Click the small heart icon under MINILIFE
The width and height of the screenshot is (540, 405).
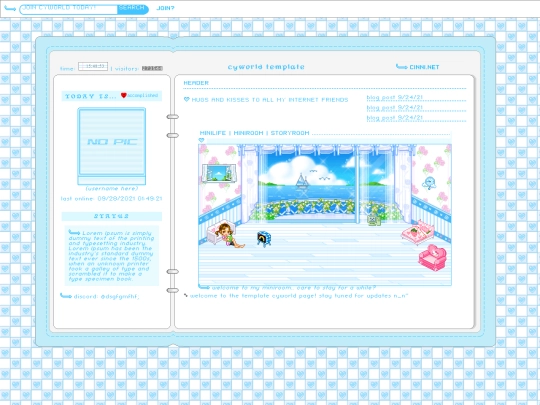(x=201, y=140)
